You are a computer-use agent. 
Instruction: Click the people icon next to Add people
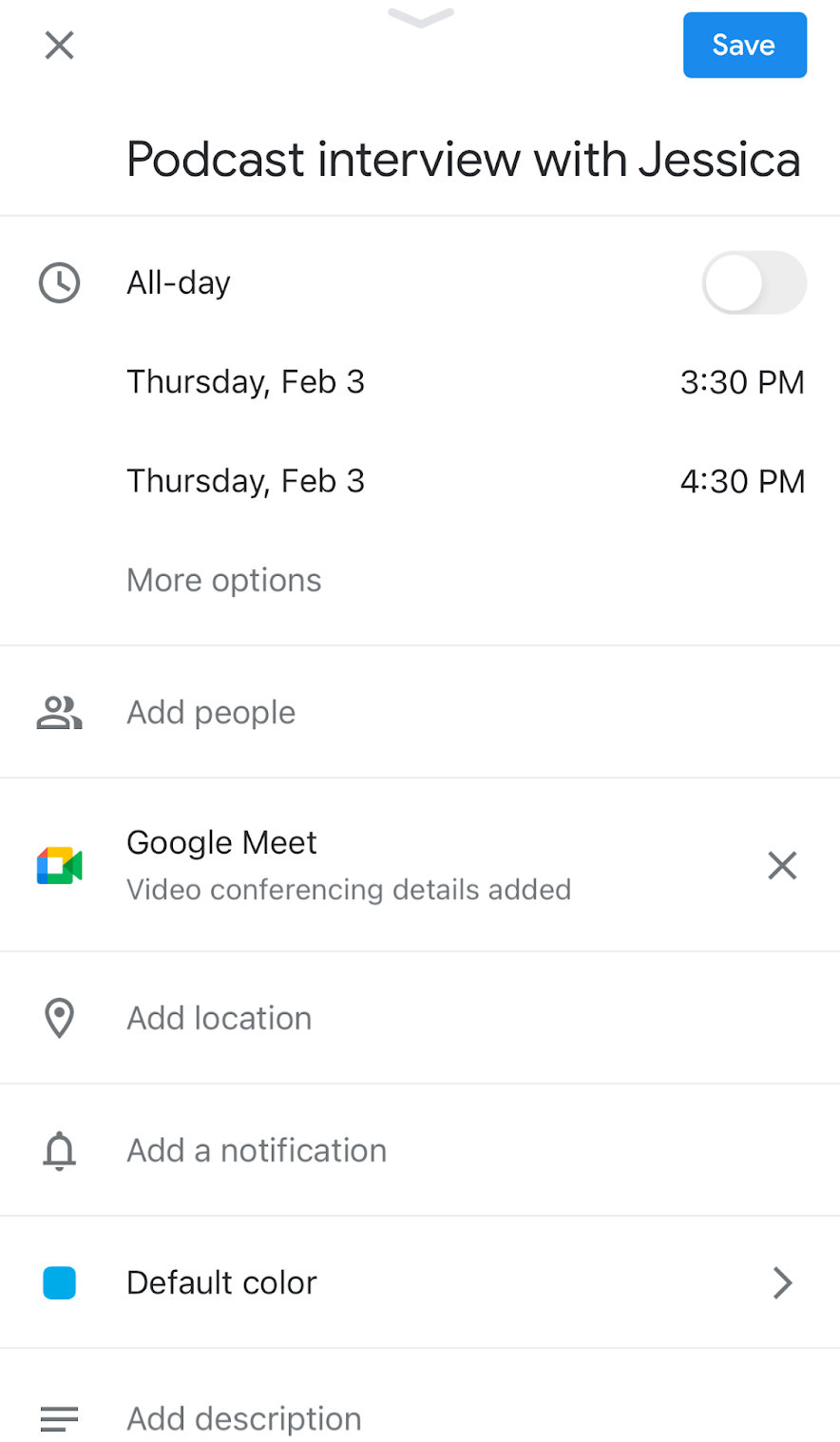click(59, 712)
